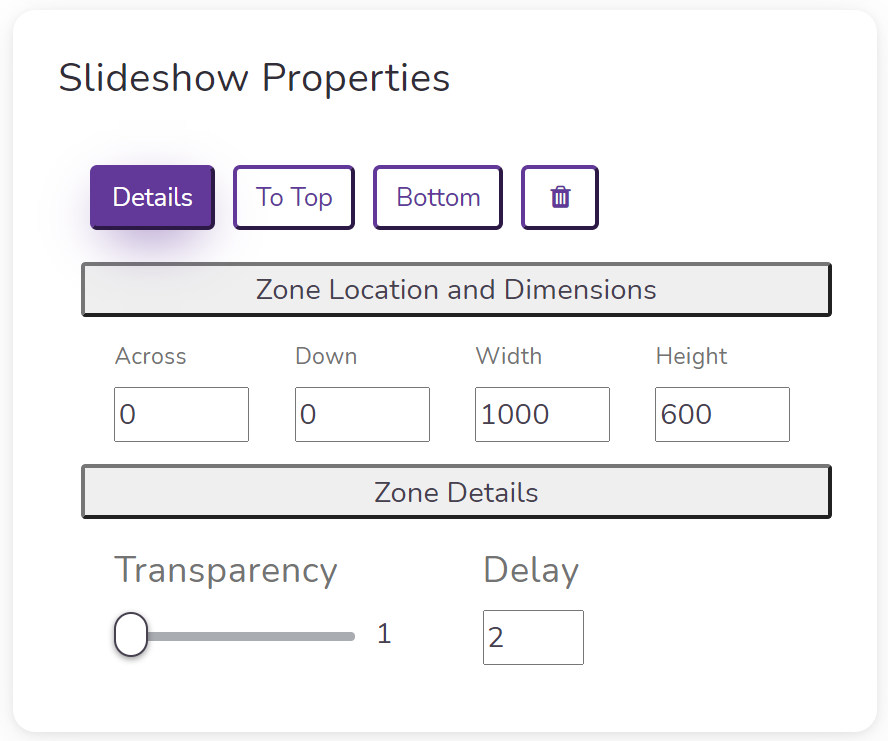Click the Across input field
888x741 pixels.
coord(181,414)
